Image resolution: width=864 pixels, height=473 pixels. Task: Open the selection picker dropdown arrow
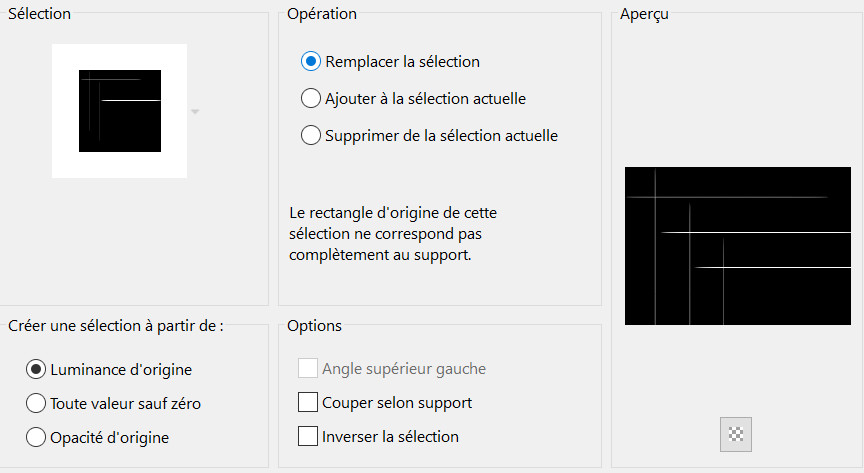click(195, 111)
